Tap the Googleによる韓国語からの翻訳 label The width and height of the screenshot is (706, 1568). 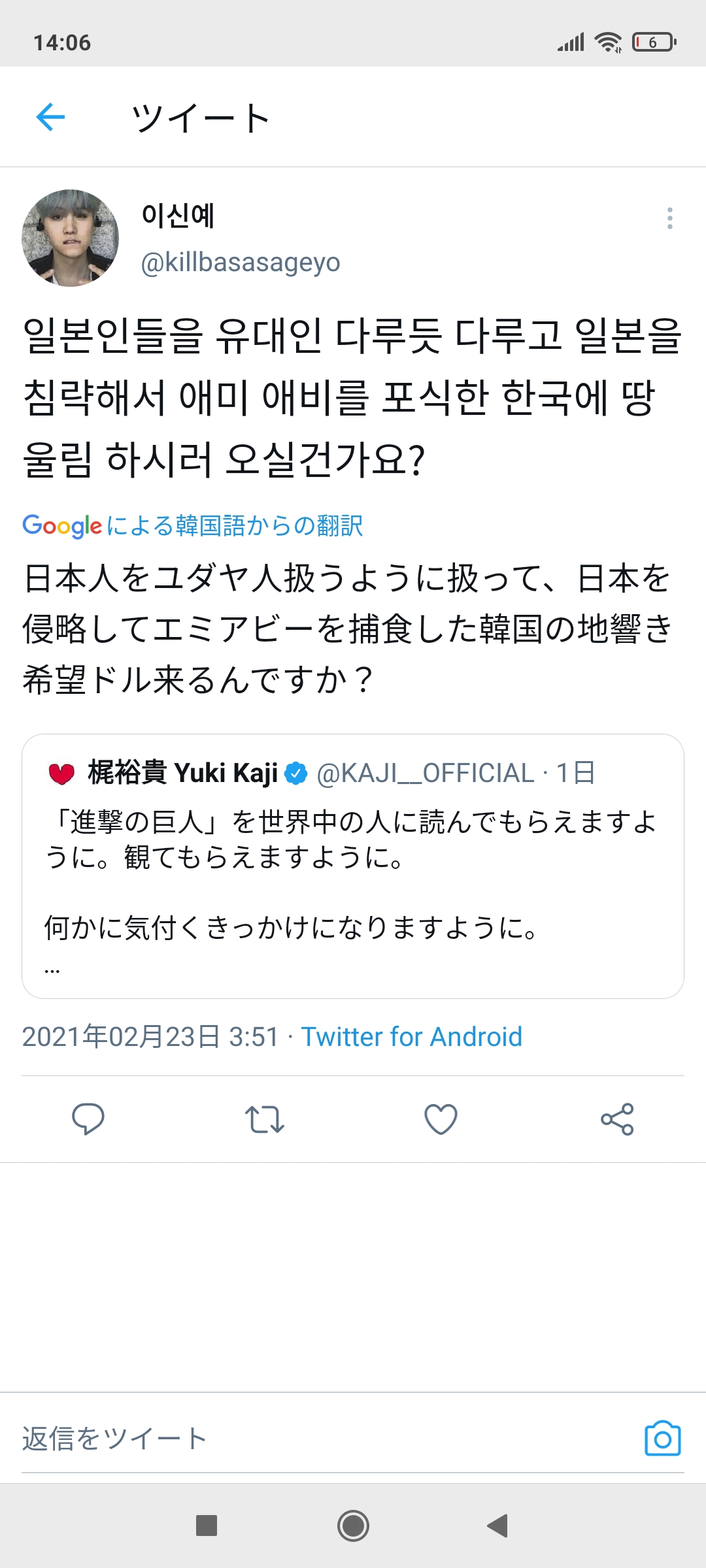click(193, 525)
